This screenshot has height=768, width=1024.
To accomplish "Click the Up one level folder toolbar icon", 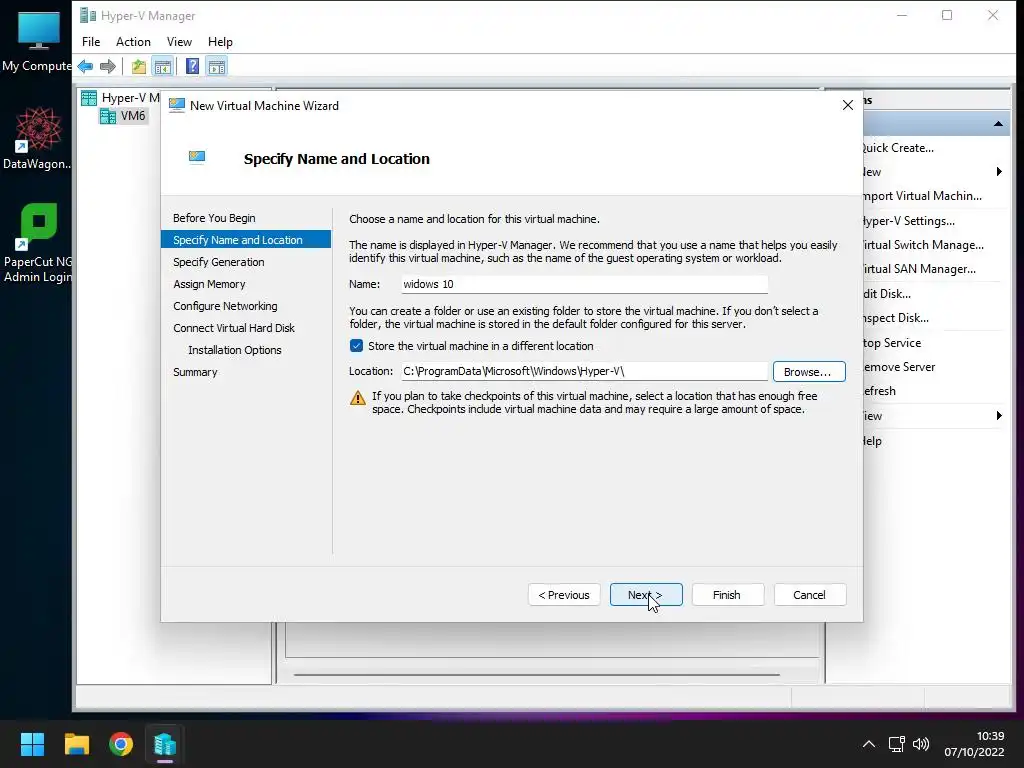I will tap(138, 66).
